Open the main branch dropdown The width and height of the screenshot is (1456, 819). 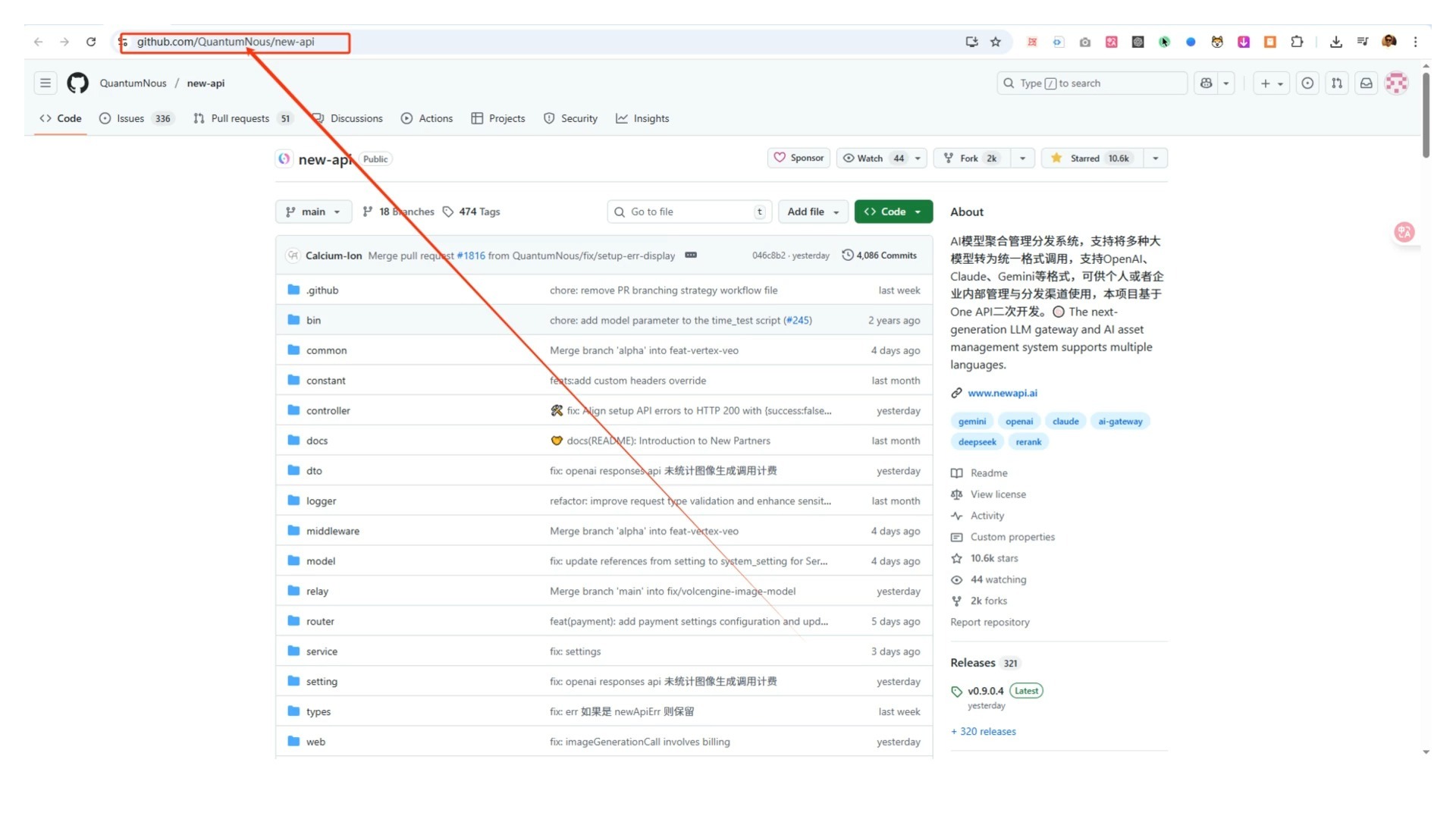pyautogui.click(x=313, y=212)
